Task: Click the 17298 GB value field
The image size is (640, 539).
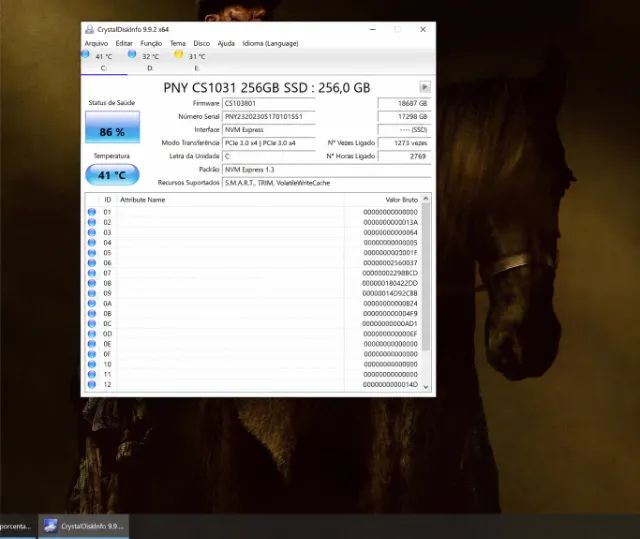Action: 404,116
